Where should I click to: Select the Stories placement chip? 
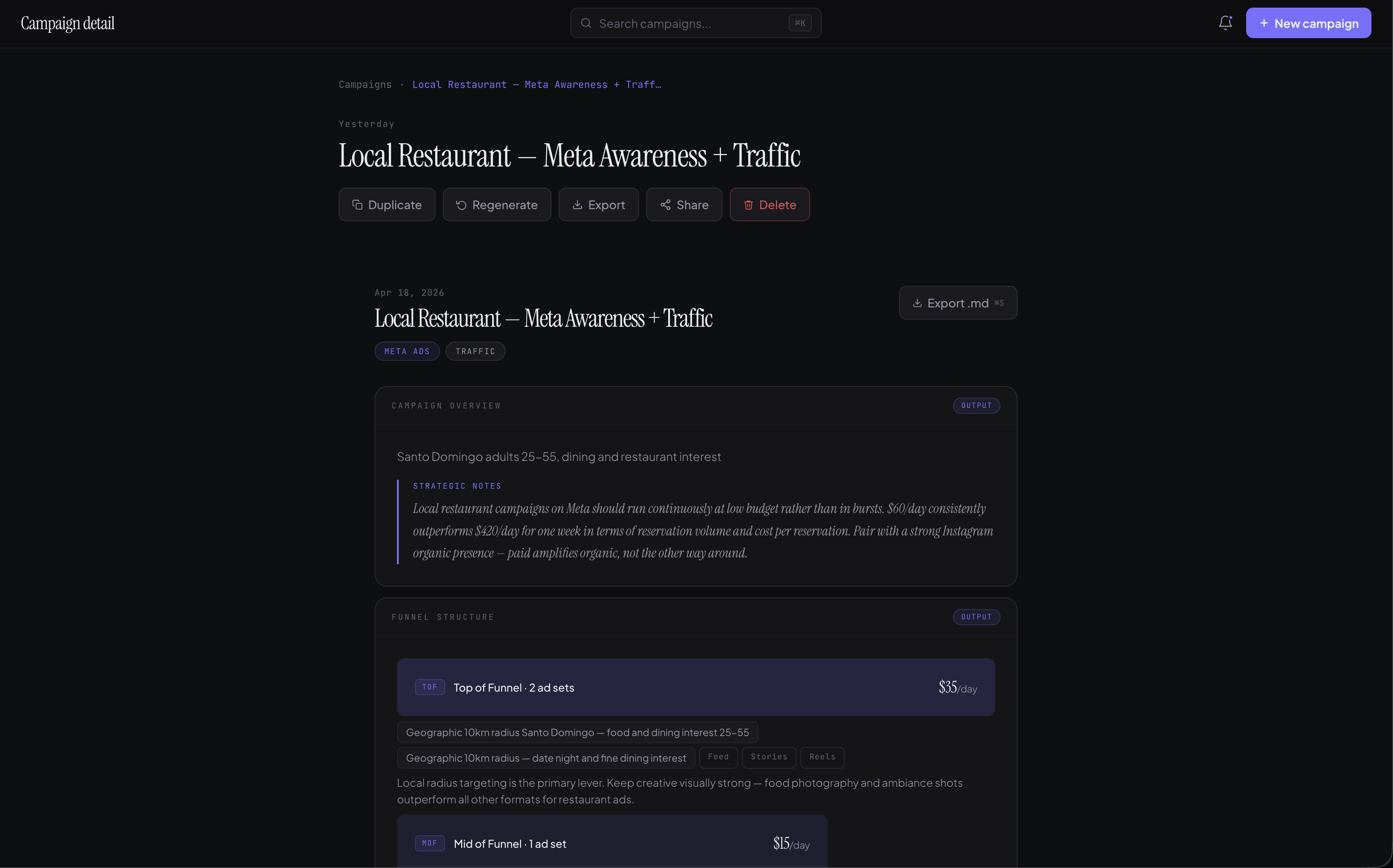pyautogui.click(x=769, y=757)
